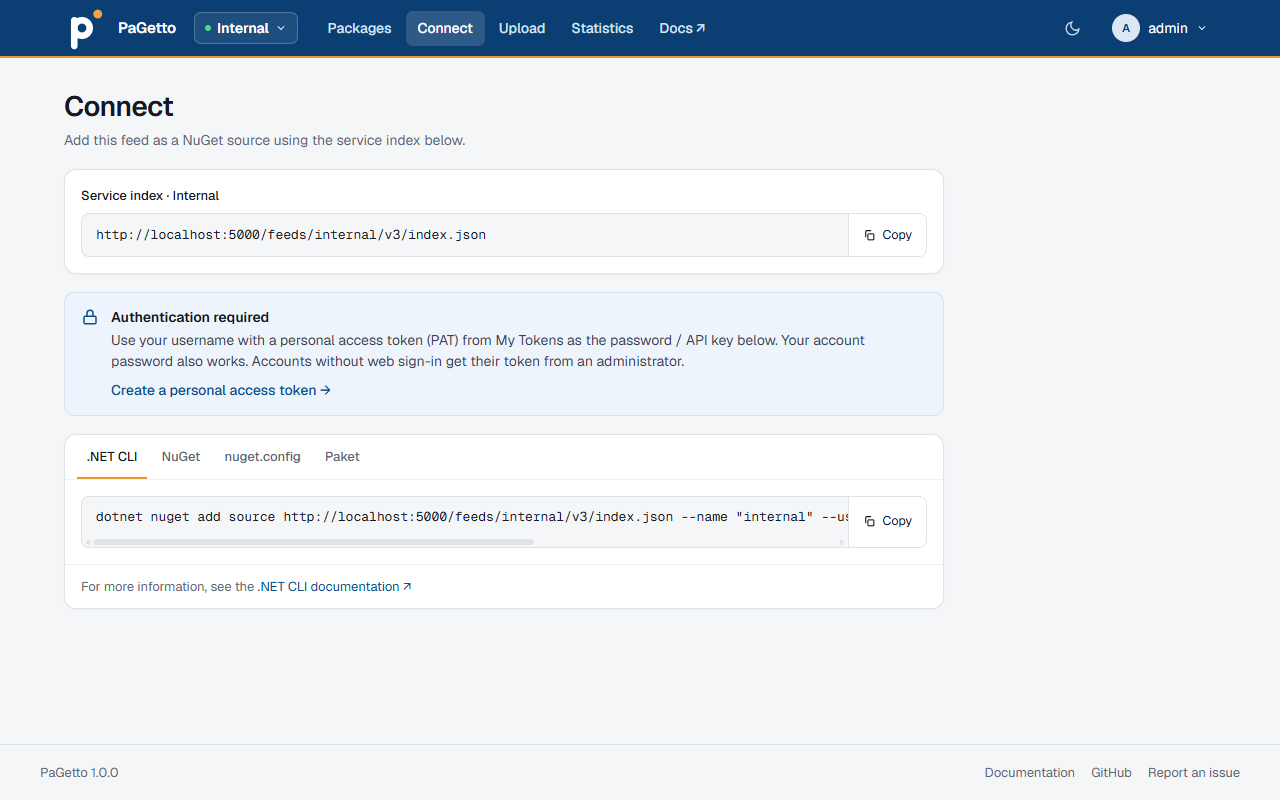Switch to the Paket tab
This screenshot has height=800, width=1280.
pos(342,457)
